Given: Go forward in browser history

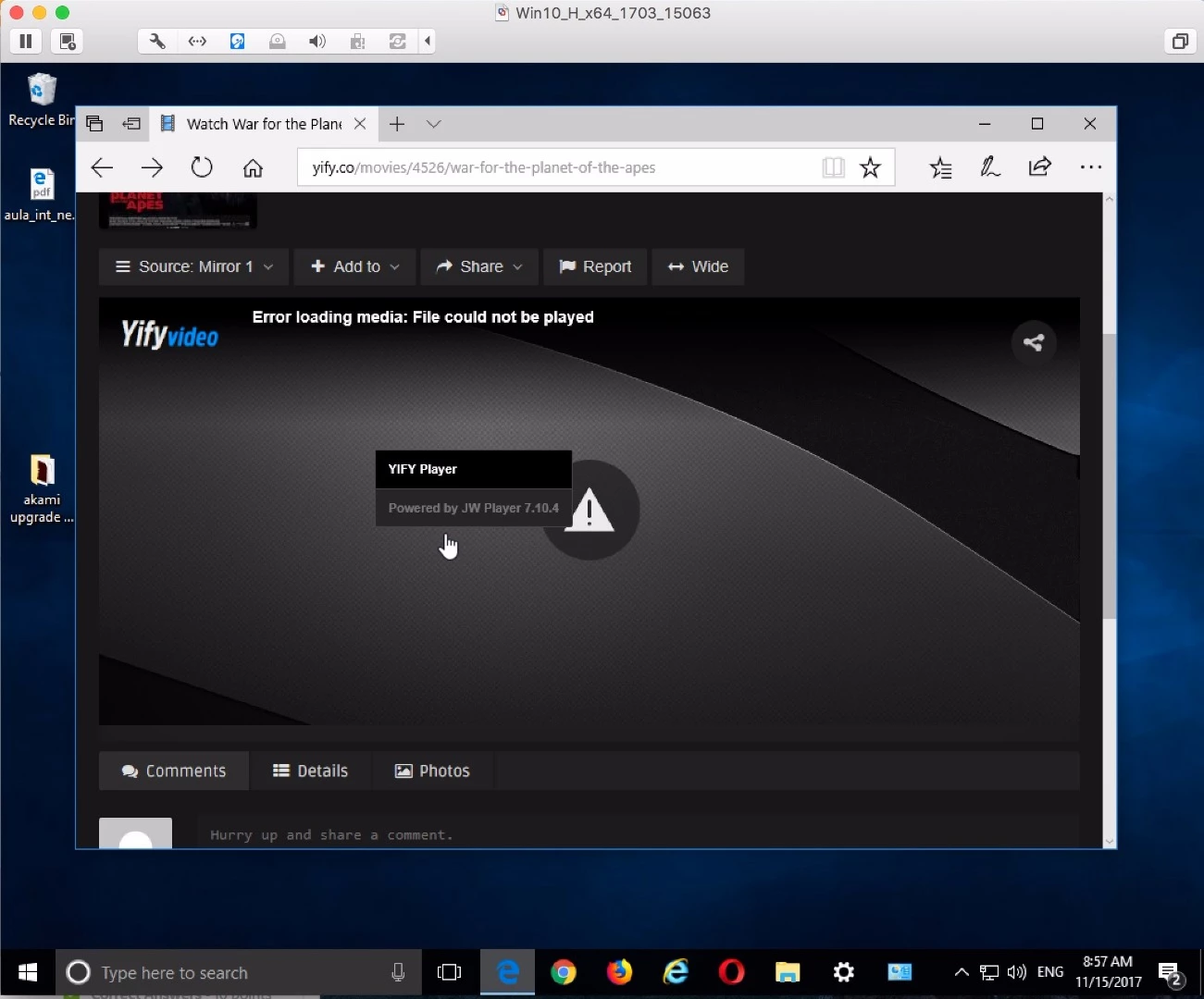Looking at the screenshot, I should point(152,167).
